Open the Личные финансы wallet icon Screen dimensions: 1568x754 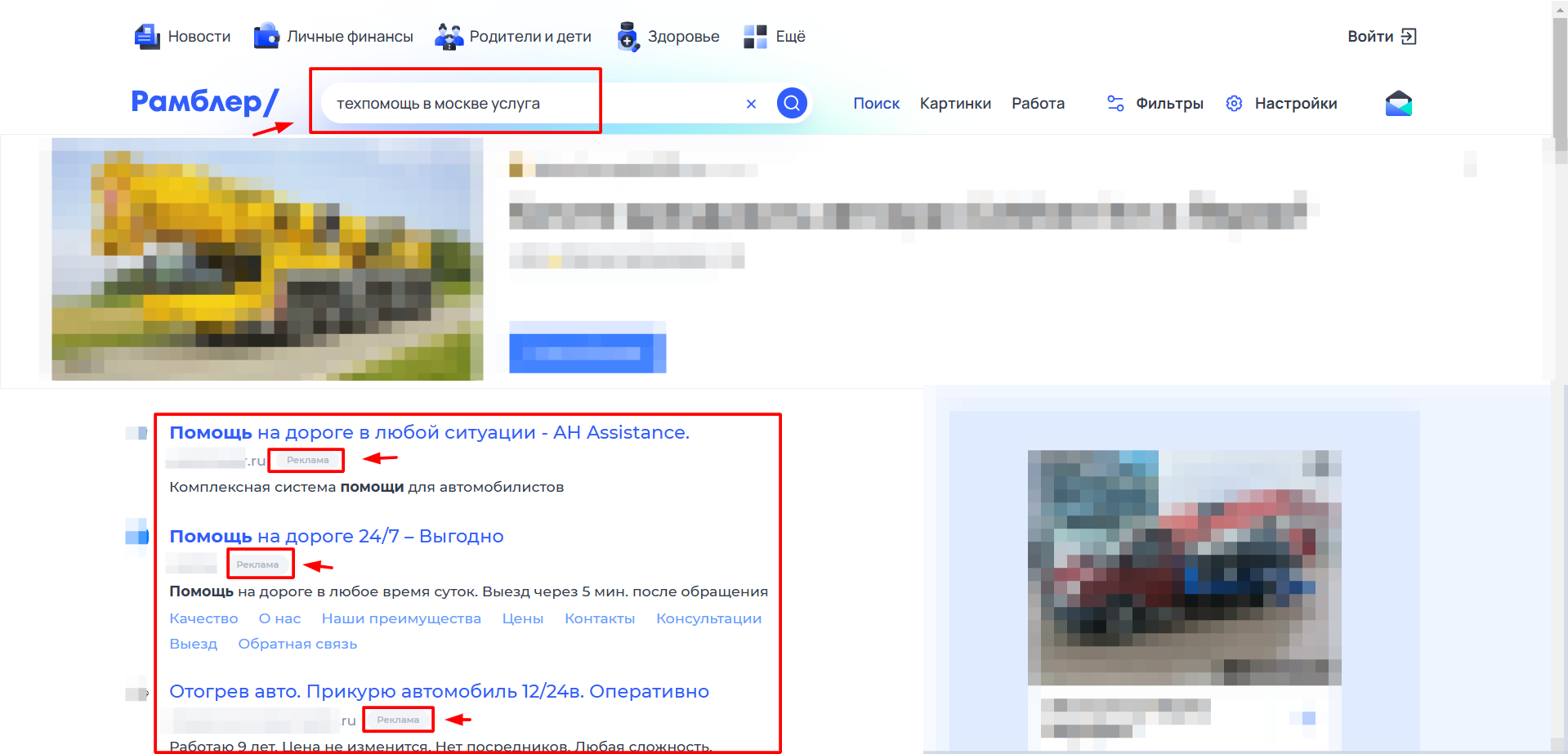click(266, 37)
